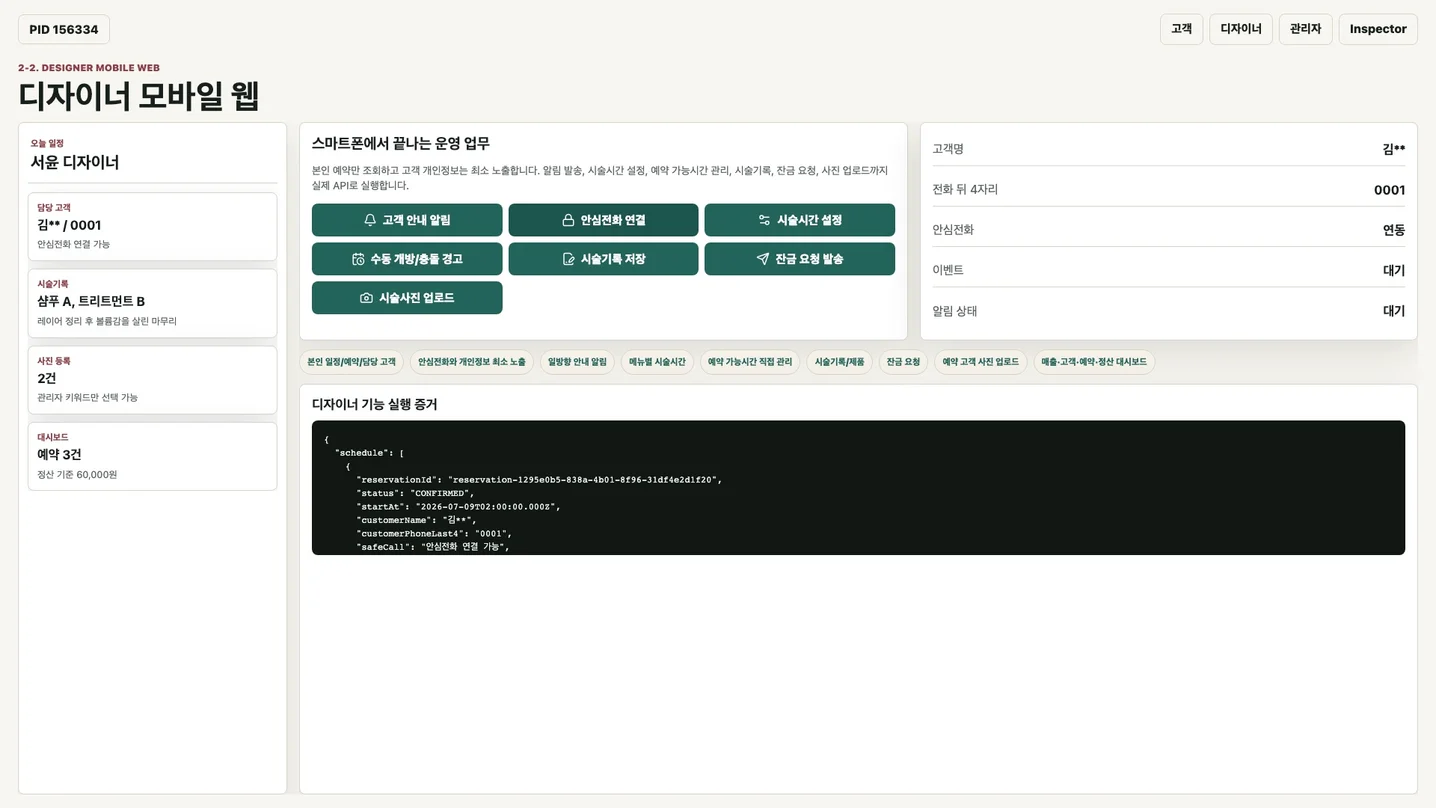
Task: Click the note-edit icon on 시술기록 저장
Action: point(568,259)
